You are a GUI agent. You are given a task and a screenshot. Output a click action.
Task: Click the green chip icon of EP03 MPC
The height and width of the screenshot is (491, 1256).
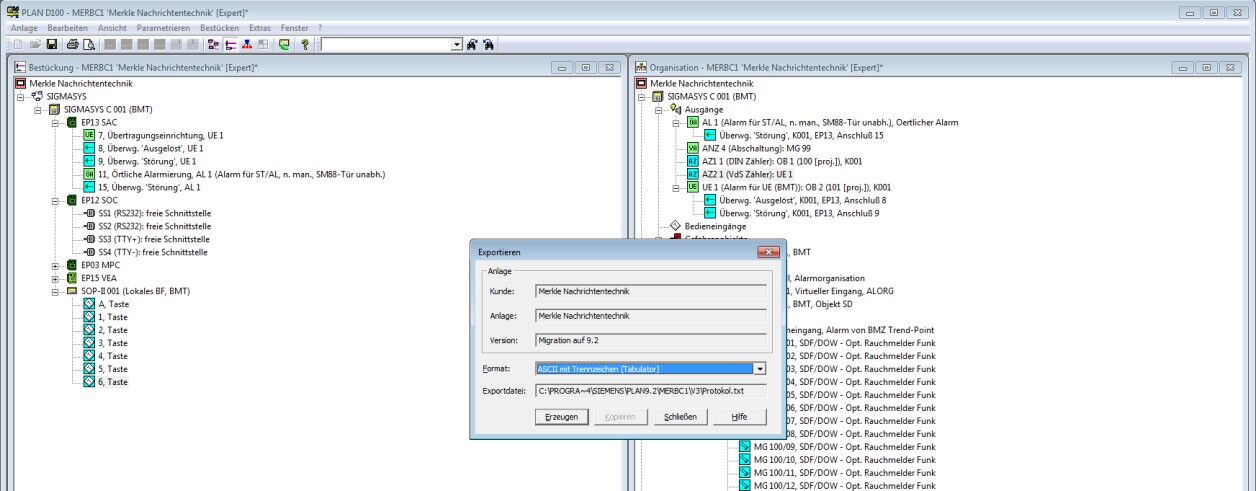(x=72, y=265)
